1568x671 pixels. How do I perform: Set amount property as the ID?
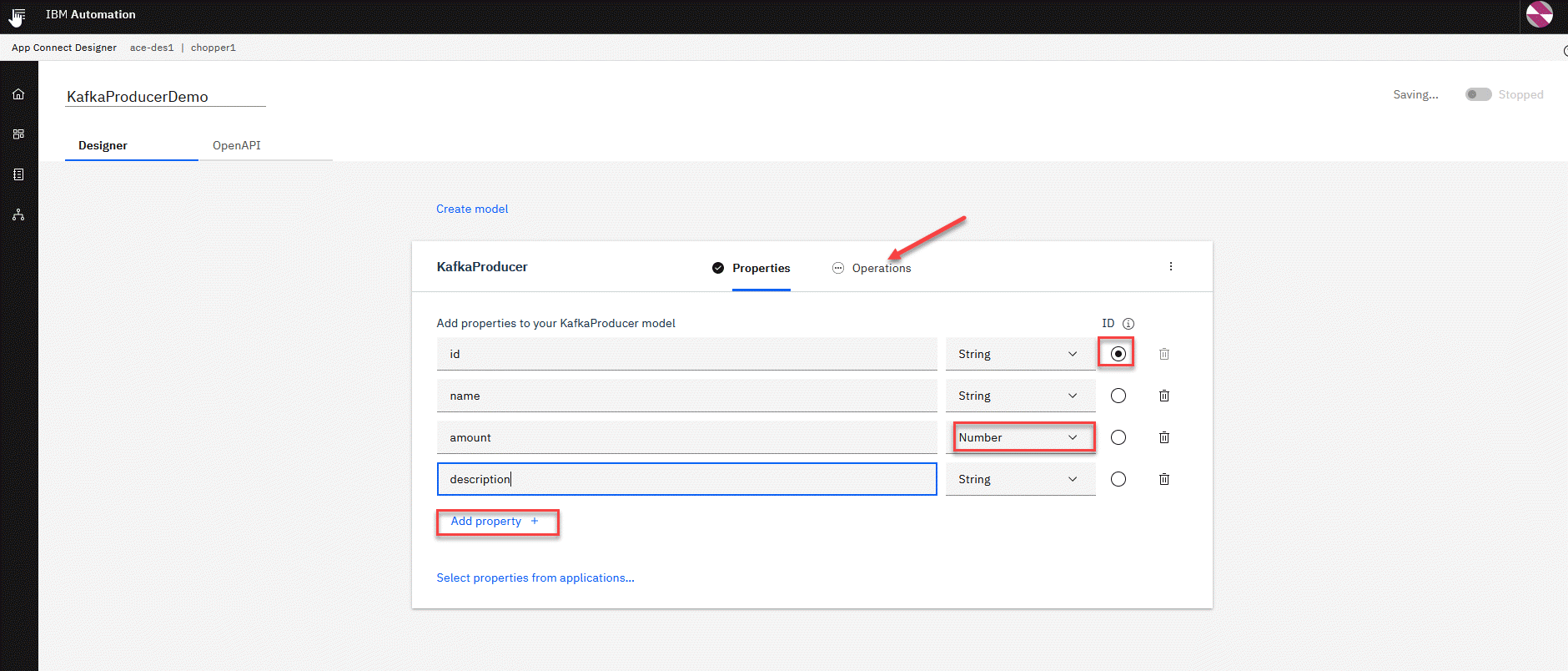point(1118,437)
